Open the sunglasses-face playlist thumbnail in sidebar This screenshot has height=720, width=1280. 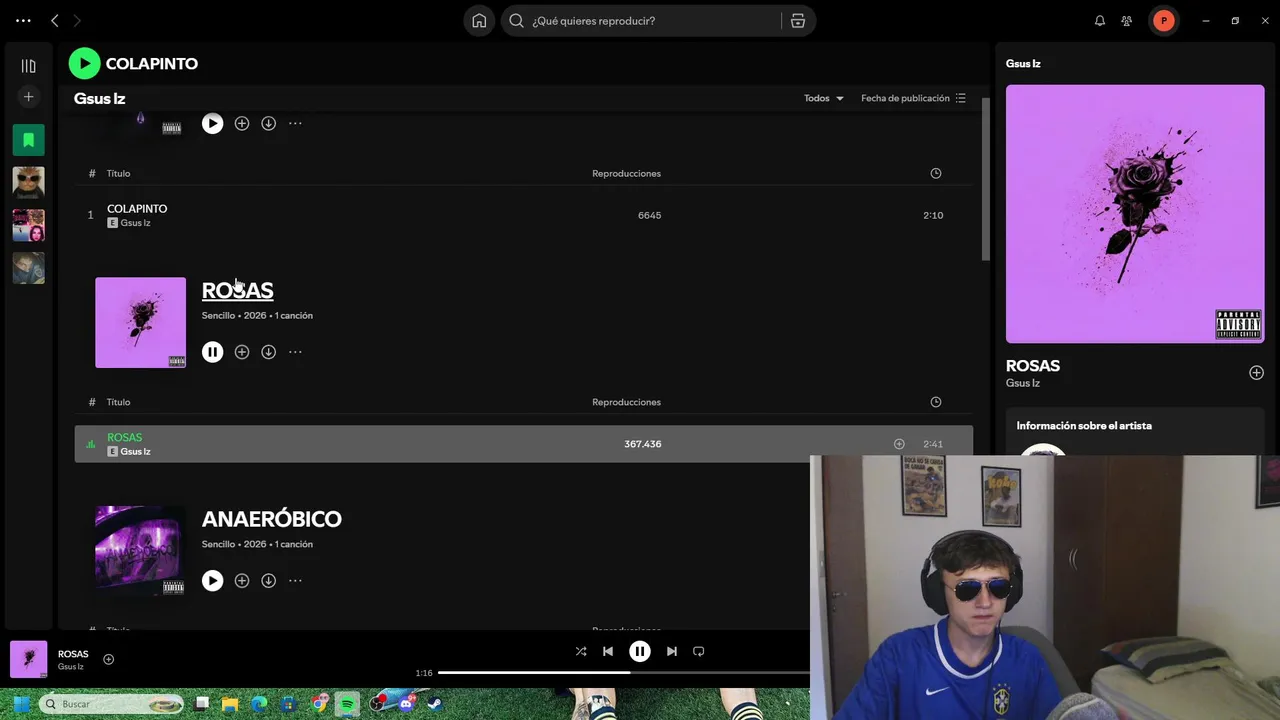(x=28, y=182)
